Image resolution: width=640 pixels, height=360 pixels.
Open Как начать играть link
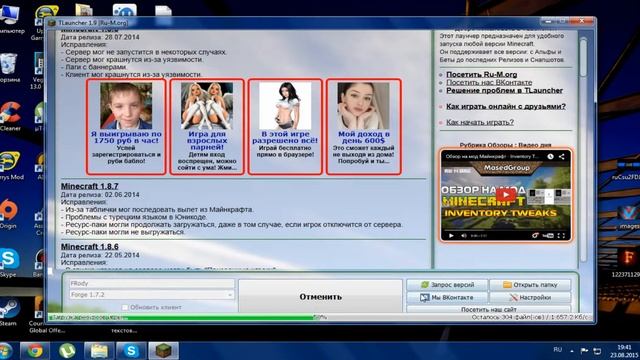point(480,122)
